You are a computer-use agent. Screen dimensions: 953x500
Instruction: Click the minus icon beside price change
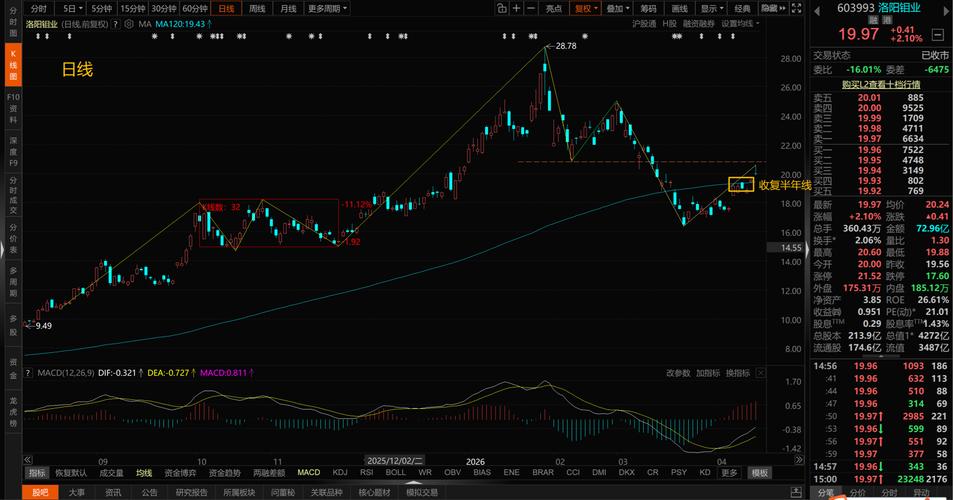(938, 35)
